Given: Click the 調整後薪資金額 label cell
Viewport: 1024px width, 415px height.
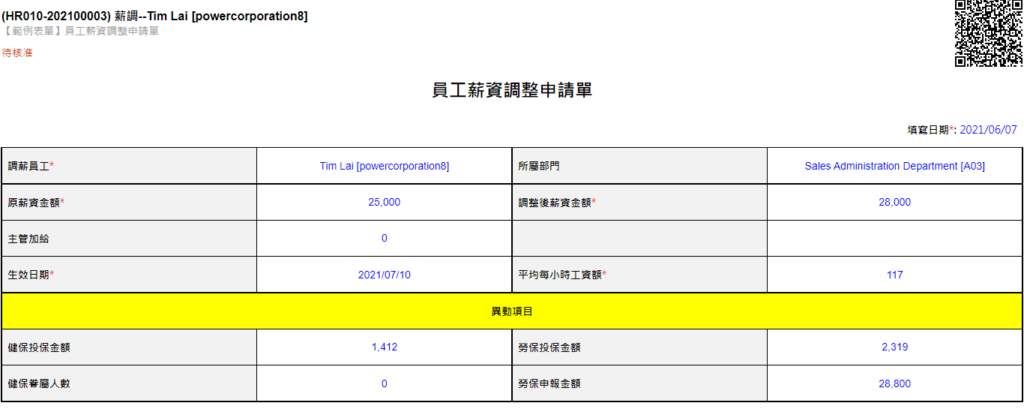Looking at the screenshot, I should 639,203.
